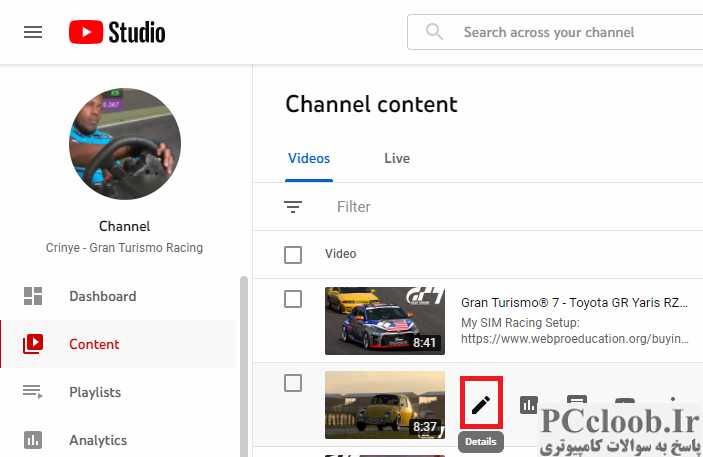This screenshot has width=703, height=457.
Task: Click the Playlists list icon
Action: pyautogui.click(x=33, y=392)
